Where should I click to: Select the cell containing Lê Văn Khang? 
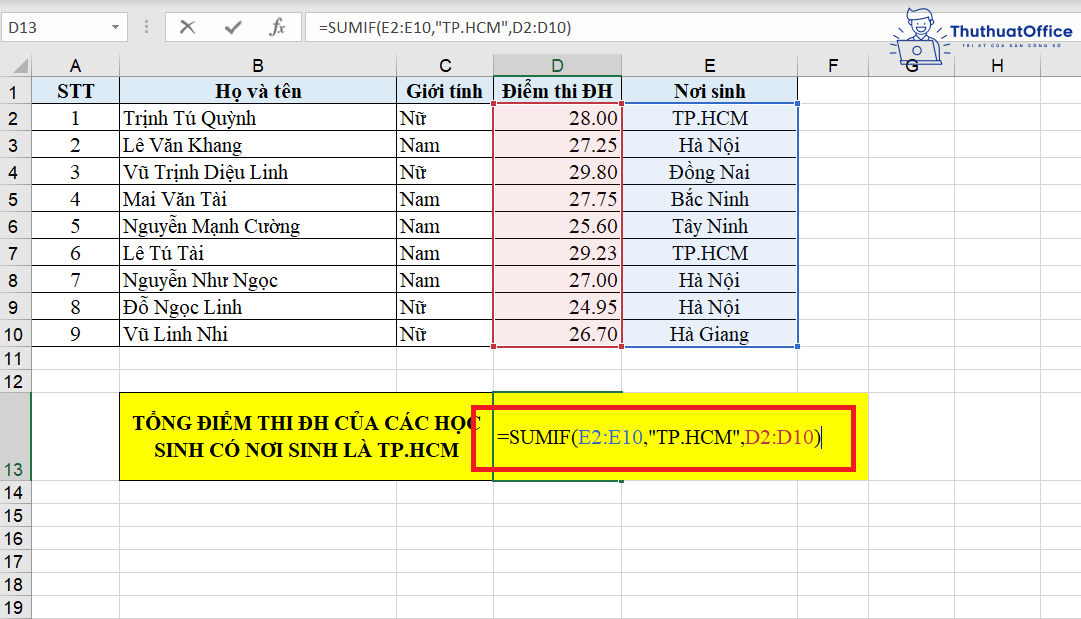coord(257,144)
